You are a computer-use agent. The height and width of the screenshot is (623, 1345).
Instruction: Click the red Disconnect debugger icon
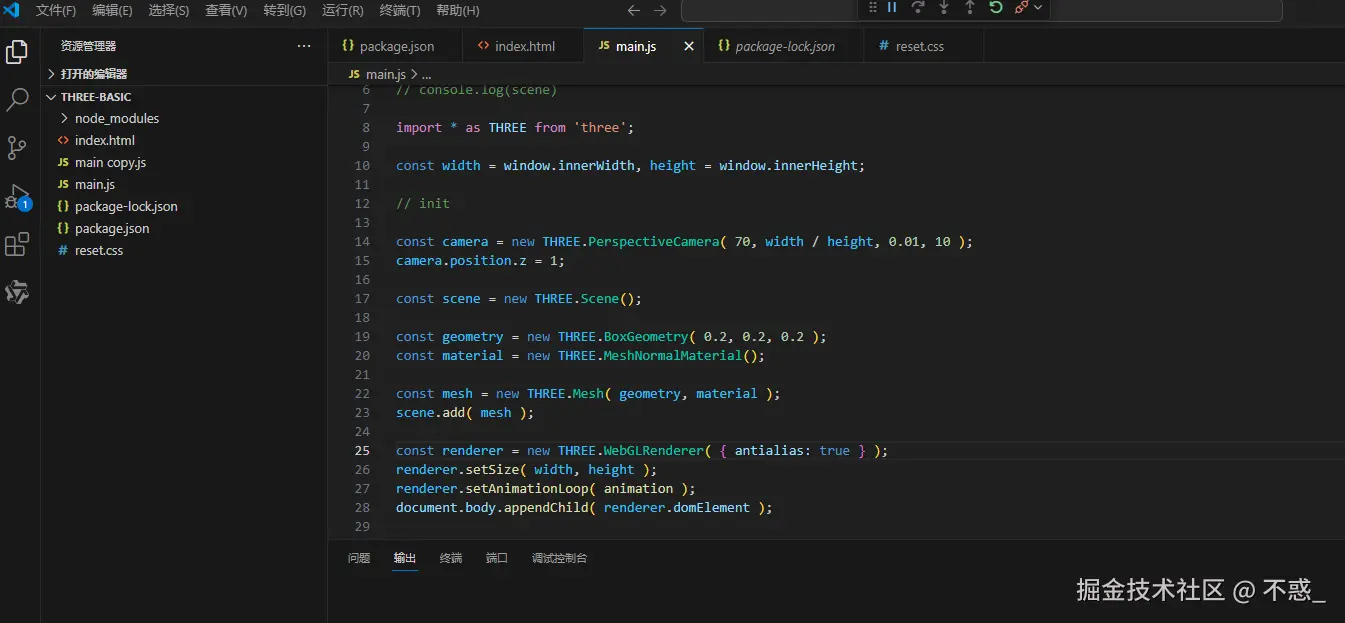pos(1021,8)
